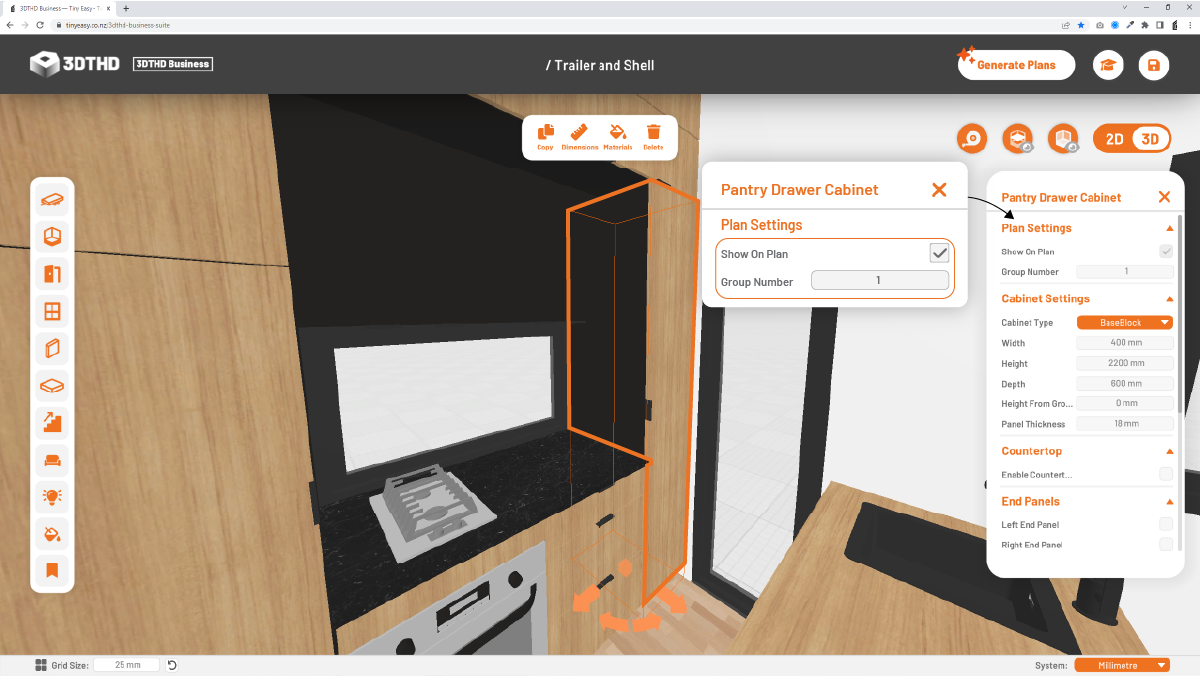Image resolution: width=1200 pixels, height=676 pixels.
Task: Select the wall panel tool
Action: click(53, 348)
